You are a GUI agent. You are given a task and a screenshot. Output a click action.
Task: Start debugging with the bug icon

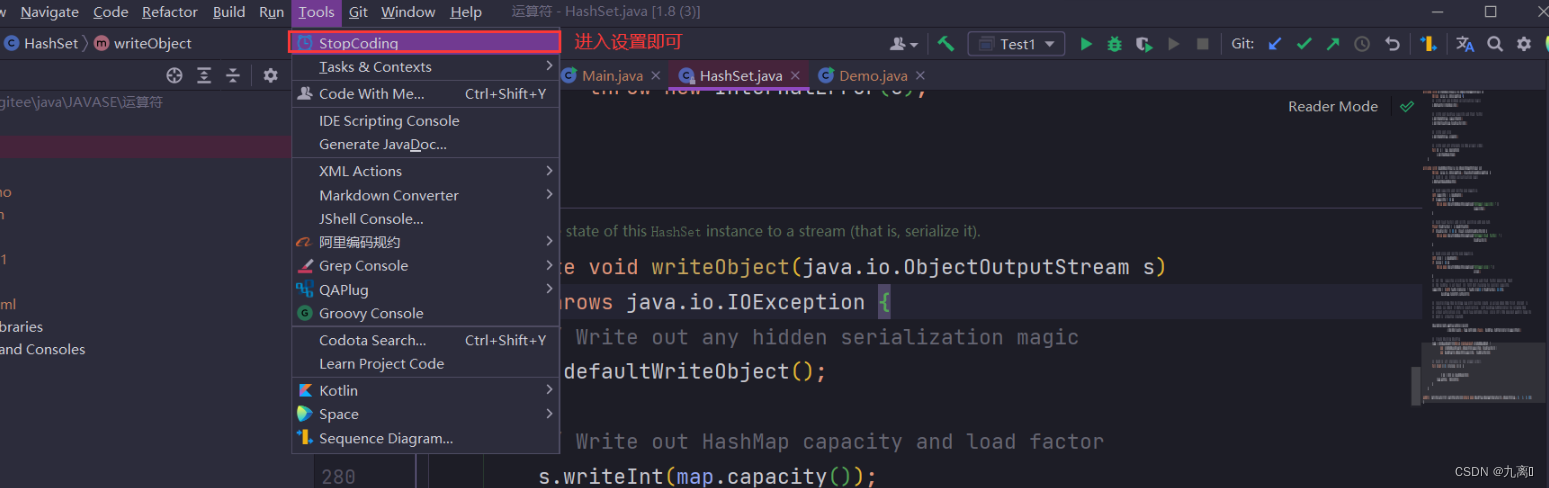[1115, 44]
